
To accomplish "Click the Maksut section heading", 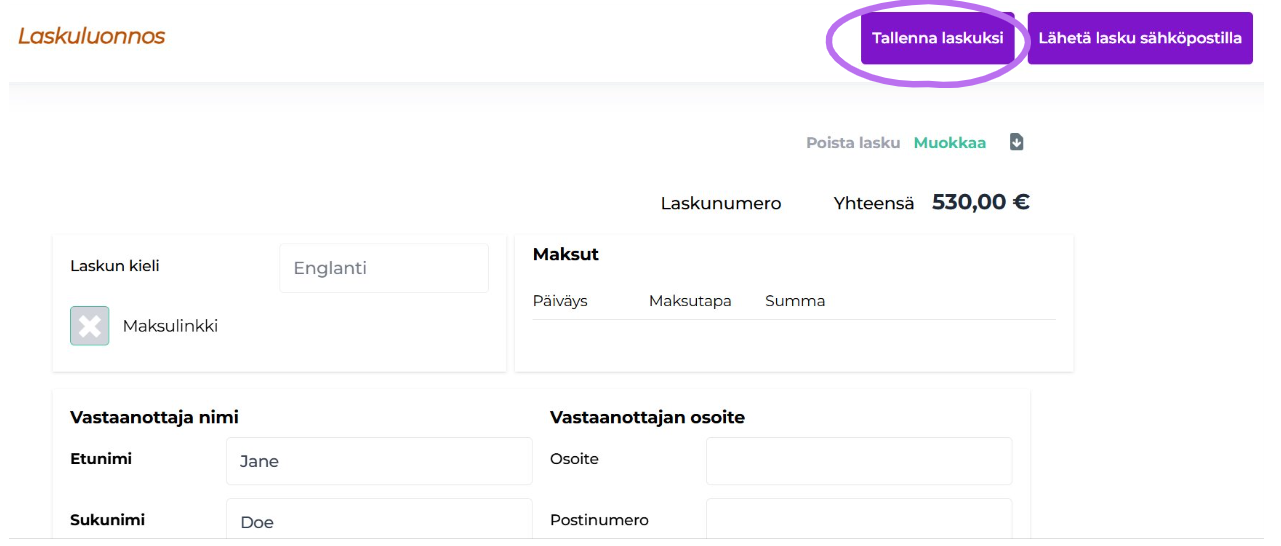I will (566, 254).
